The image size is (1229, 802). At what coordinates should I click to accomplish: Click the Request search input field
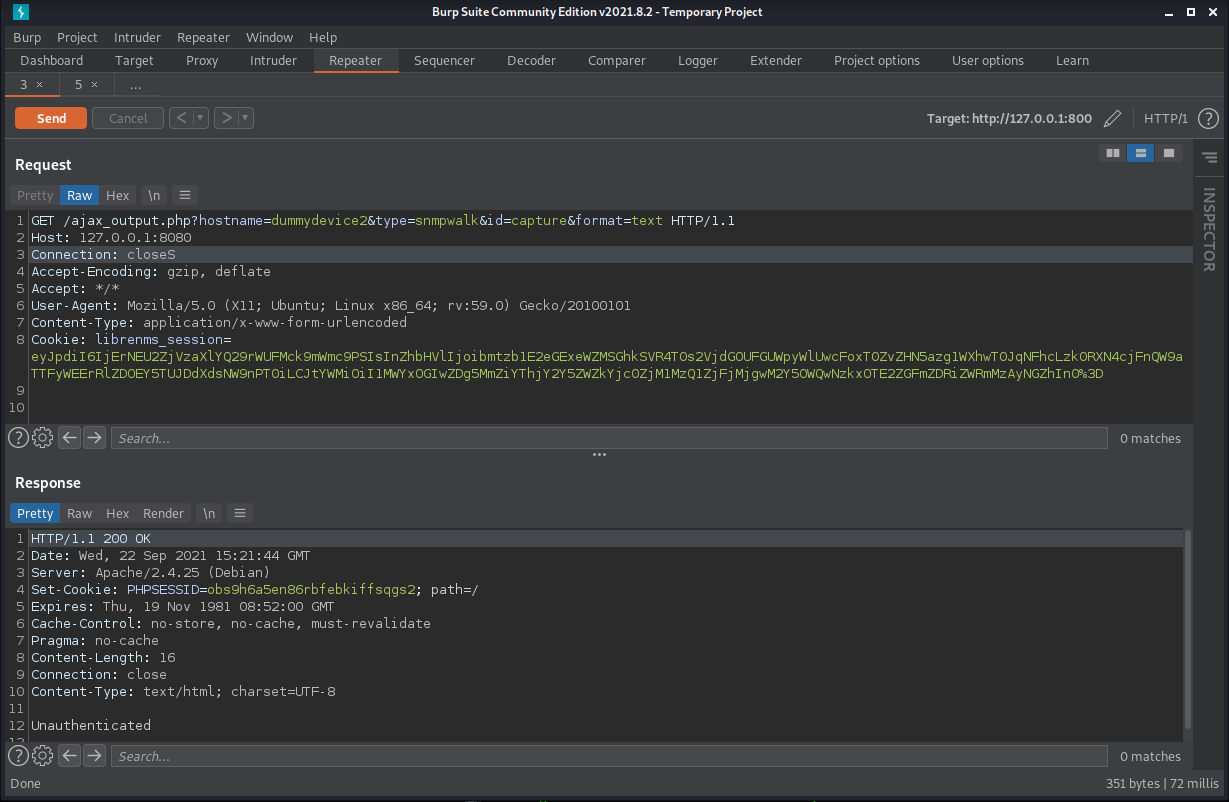point(609,438)
